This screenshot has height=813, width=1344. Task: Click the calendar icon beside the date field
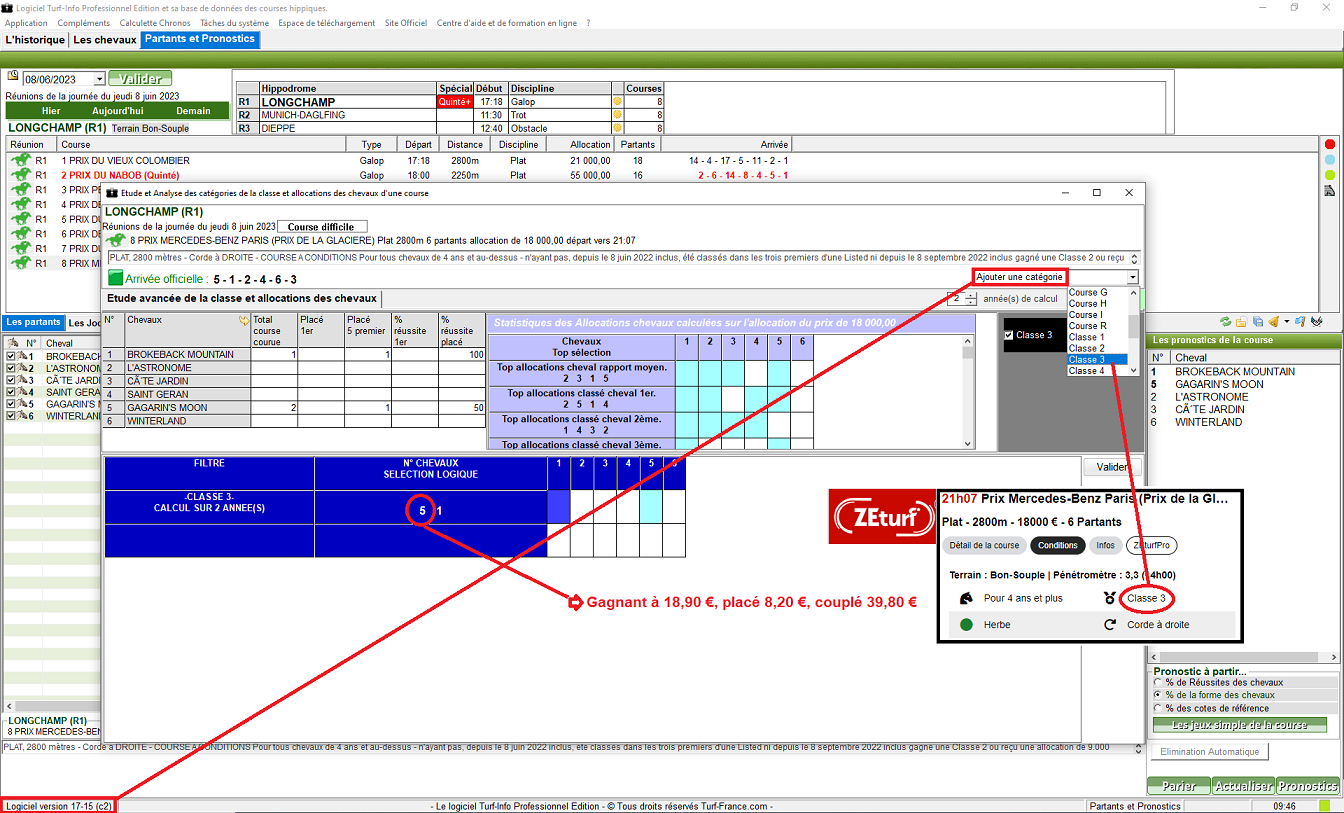click(13, 77)
